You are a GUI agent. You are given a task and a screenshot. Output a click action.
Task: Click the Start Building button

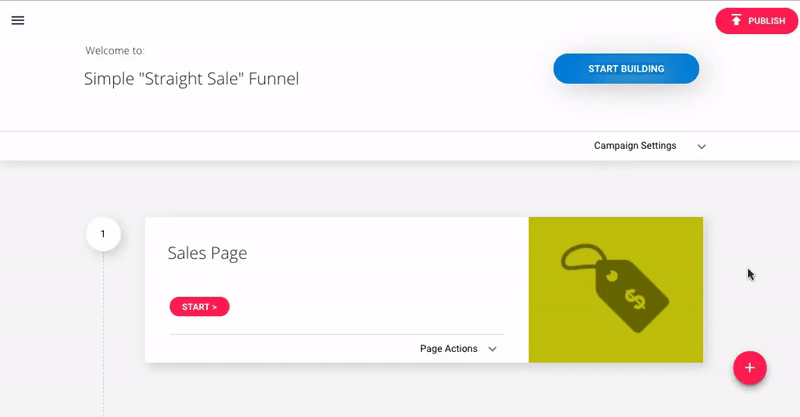(x=626, y=68)
